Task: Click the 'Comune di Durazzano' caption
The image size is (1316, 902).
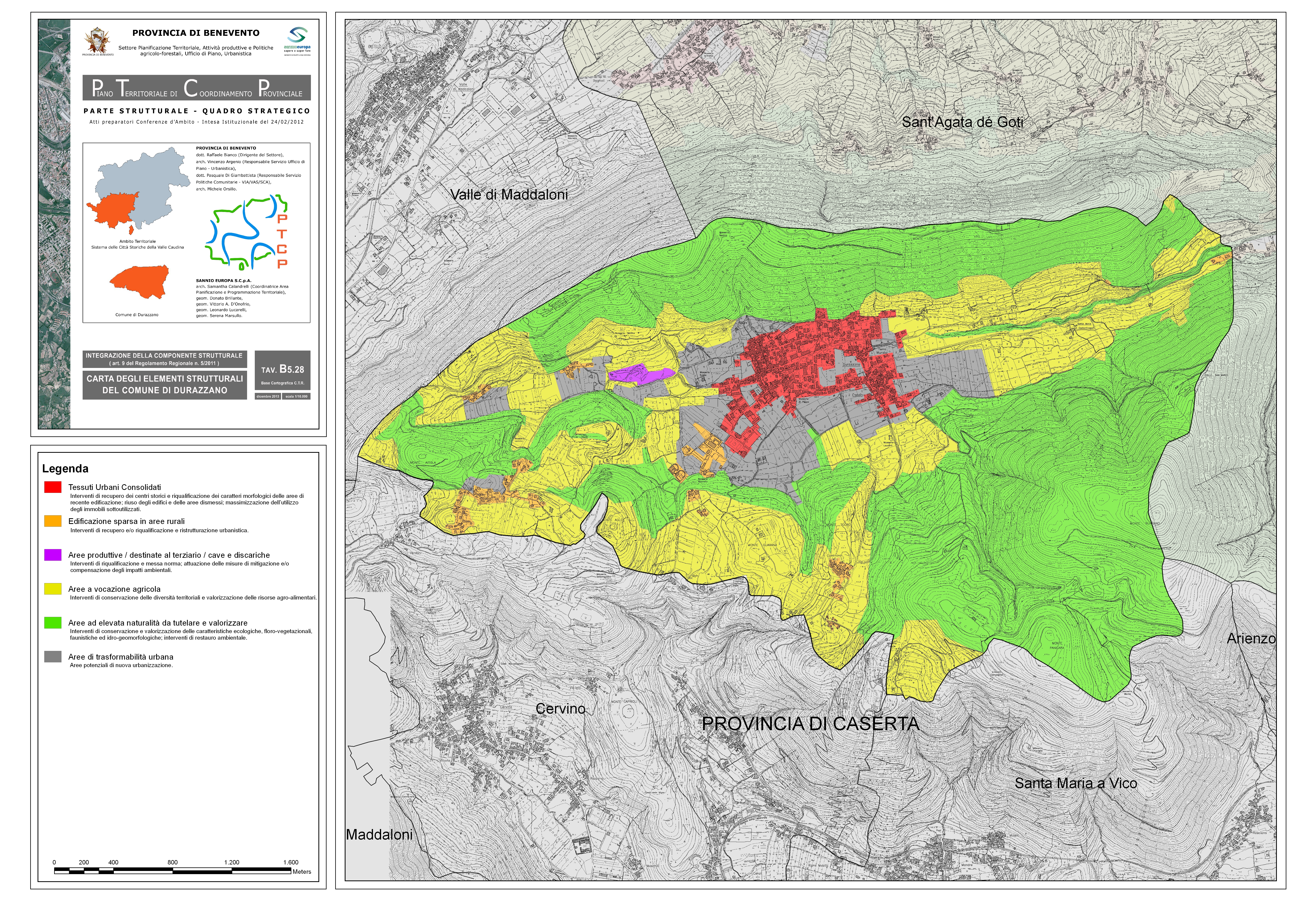Action: (x=137, y=314)
